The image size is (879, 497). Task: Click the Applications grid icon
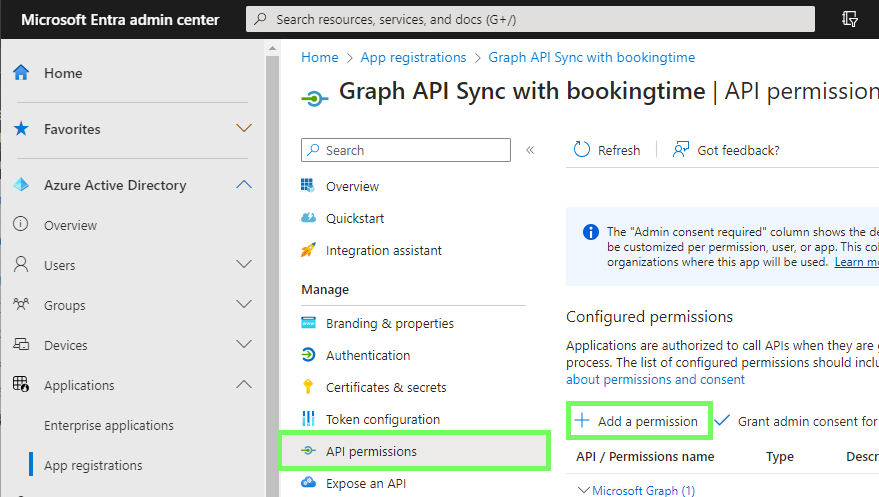point(21,384)
